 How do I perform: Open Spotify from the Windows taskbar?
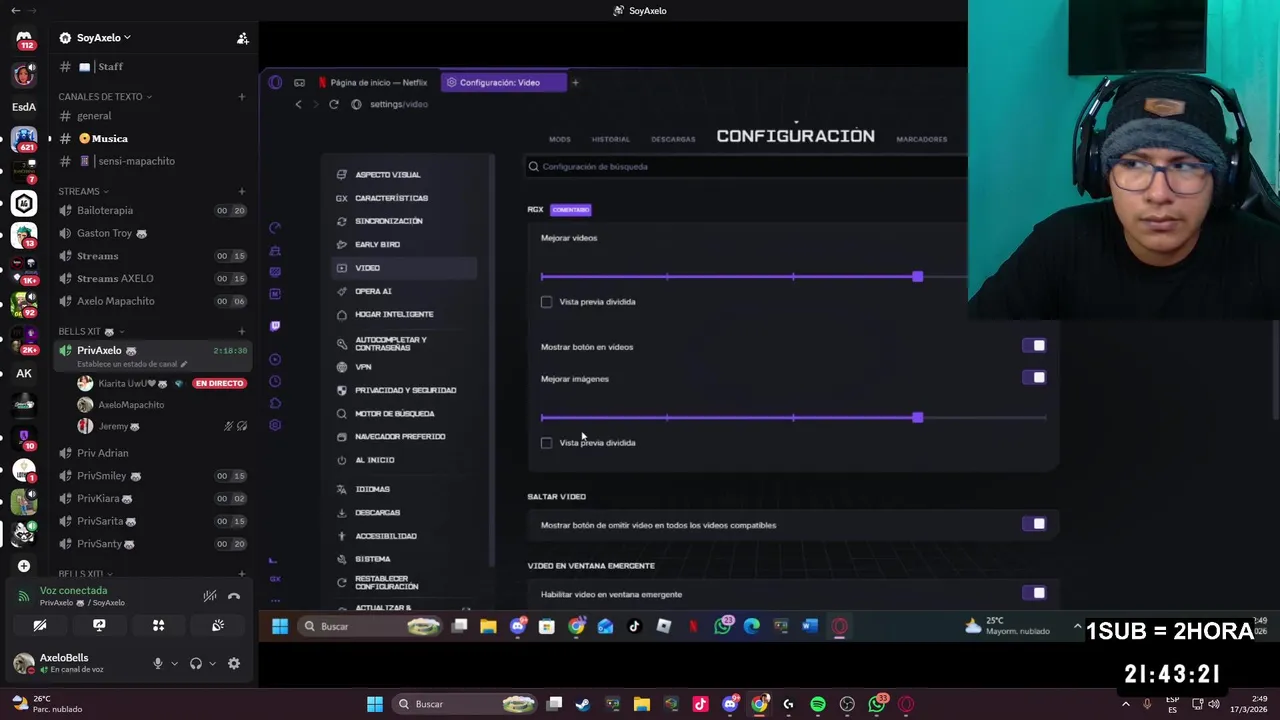tap(817, 704)
